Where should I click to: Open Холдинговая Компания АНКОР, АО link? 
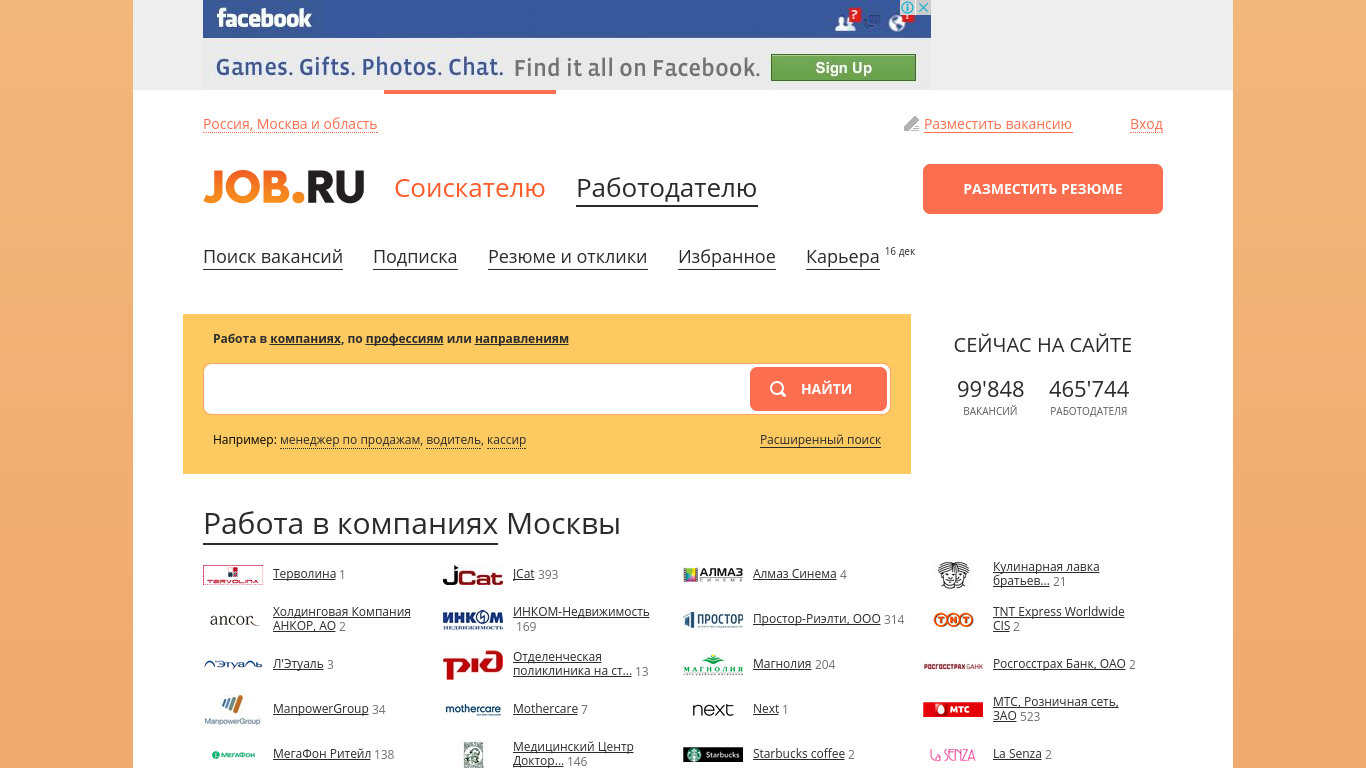tap(341, 619)
